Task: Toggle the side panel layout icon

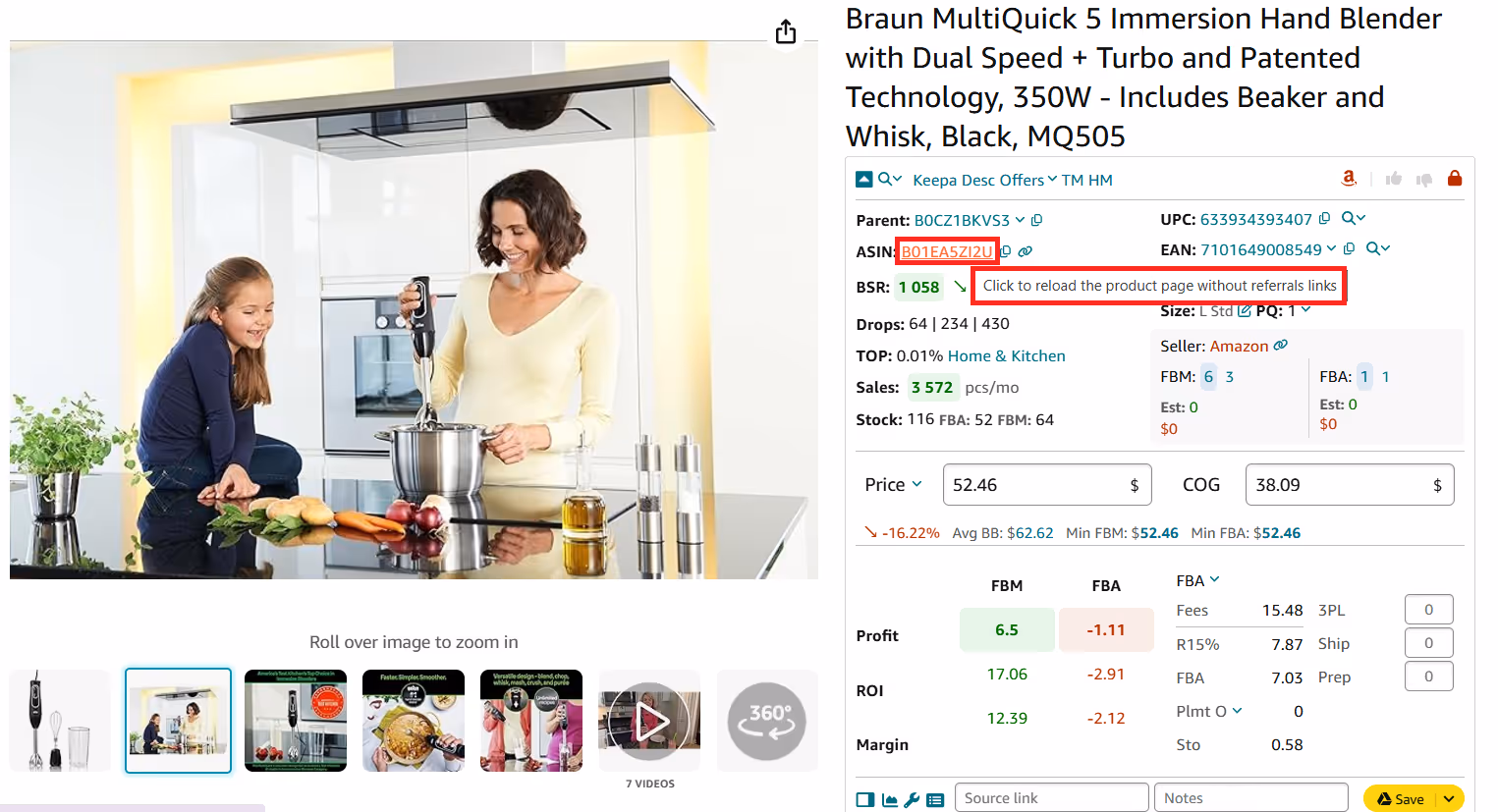Action: coord(864,799)
